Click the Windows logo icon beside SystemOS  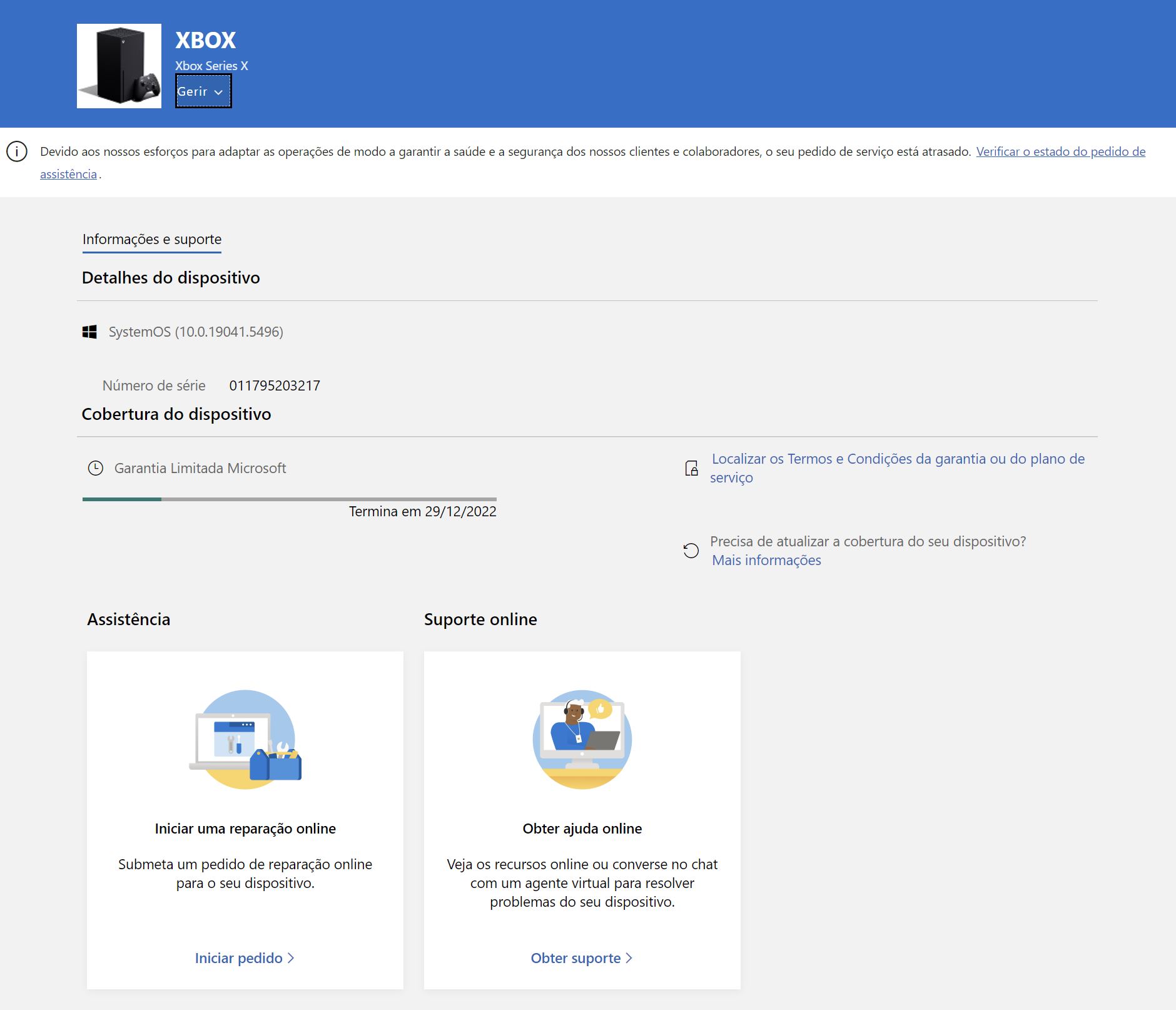point(89,332)
